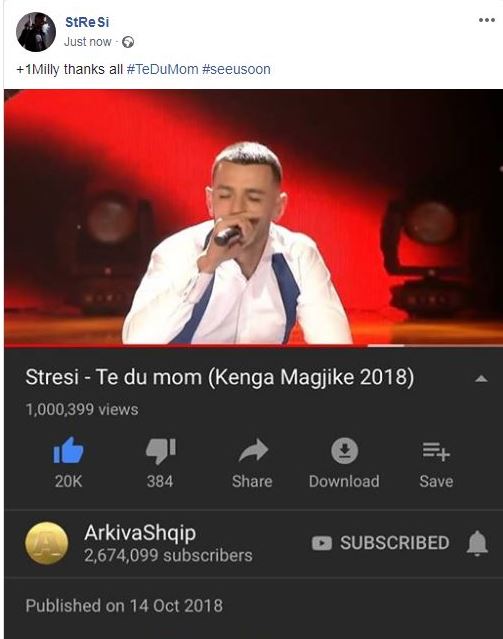Click the 'Just now' post timestamp

click(x=87, y=42)
